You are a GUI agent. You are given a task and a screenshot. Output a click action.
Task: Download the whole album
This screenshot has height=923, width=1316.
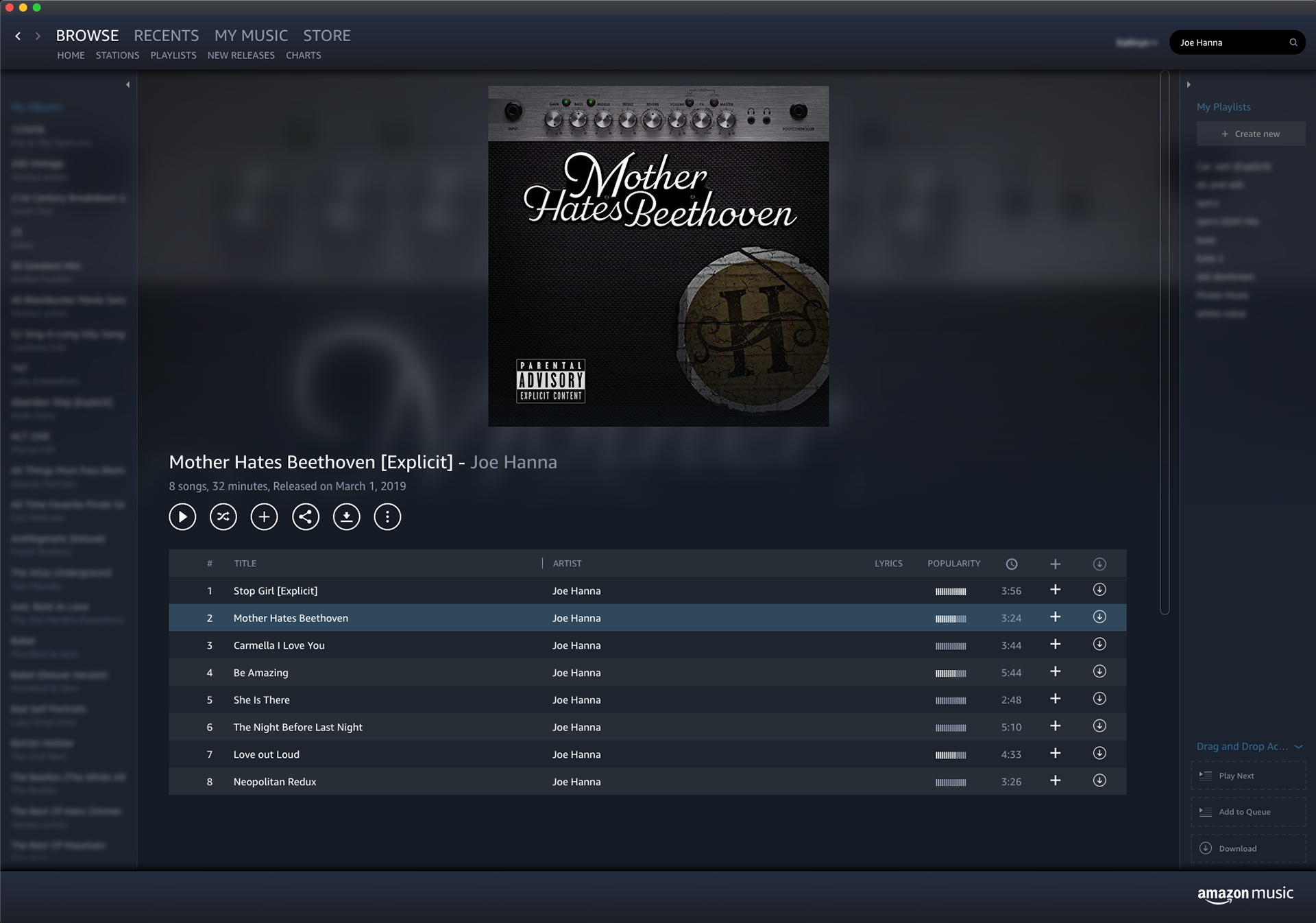click(347, 517)
